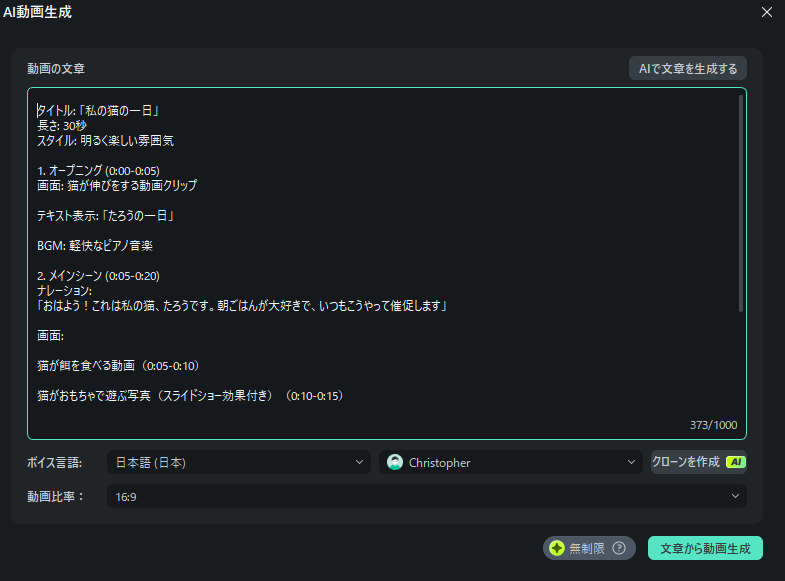Click the question mark help icon beside 無制限
The width and height of the screenshot is (785, 581).
[x=619, y=548]
